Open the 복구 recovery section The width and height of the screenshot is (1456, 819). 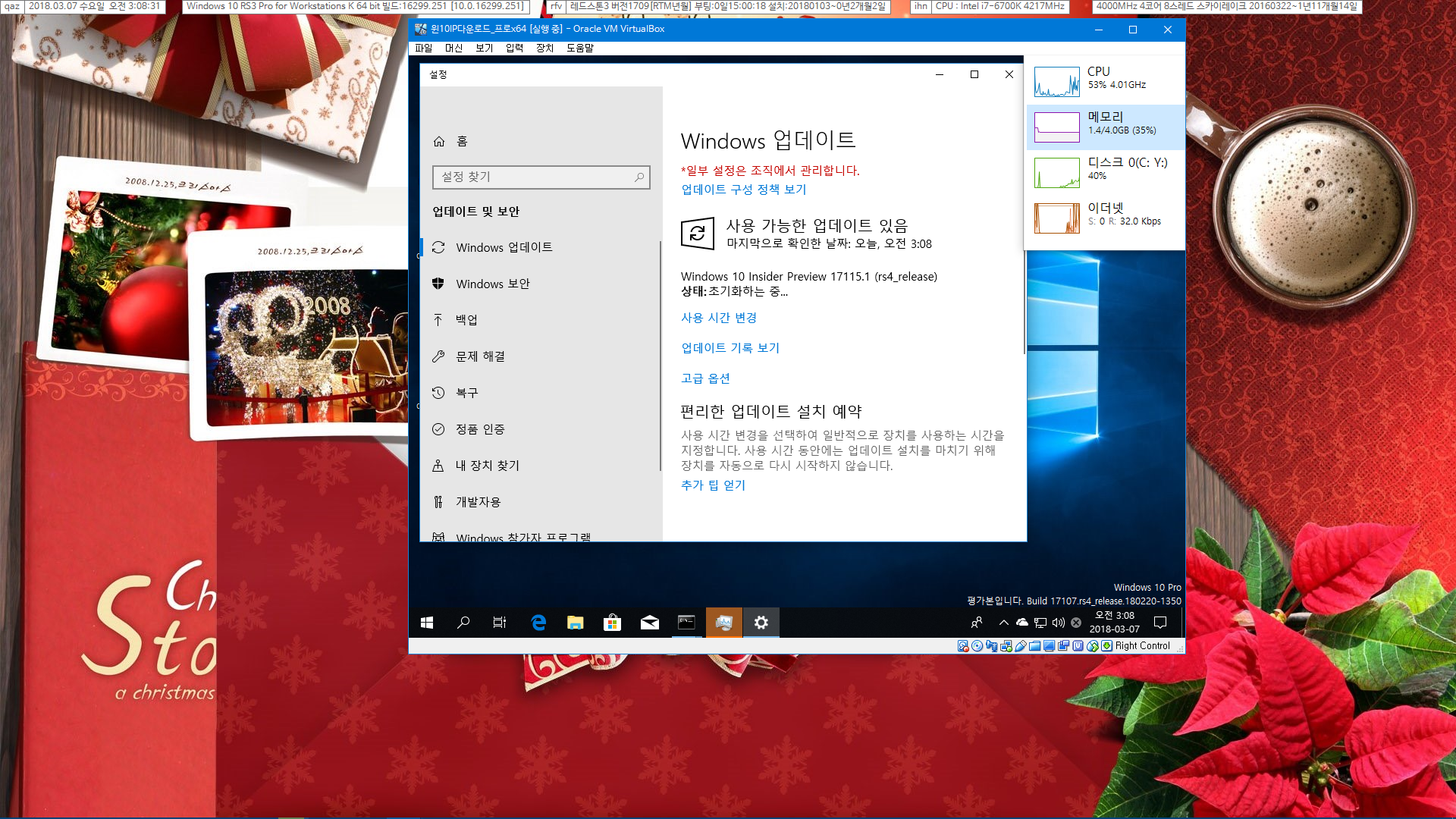tap(540, 393)
